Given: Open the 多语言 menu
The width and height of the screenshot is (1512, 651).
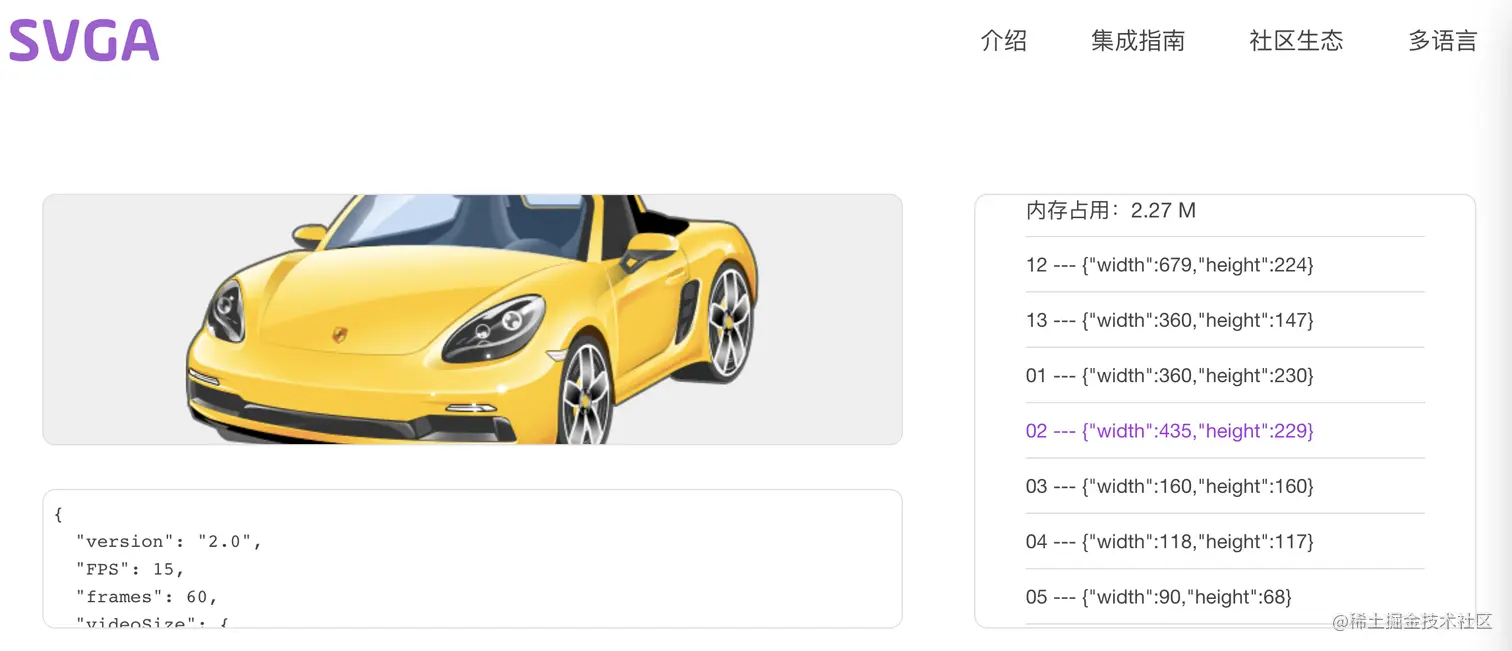Looking at the screenshot, I should click(x=1443, y=41).
